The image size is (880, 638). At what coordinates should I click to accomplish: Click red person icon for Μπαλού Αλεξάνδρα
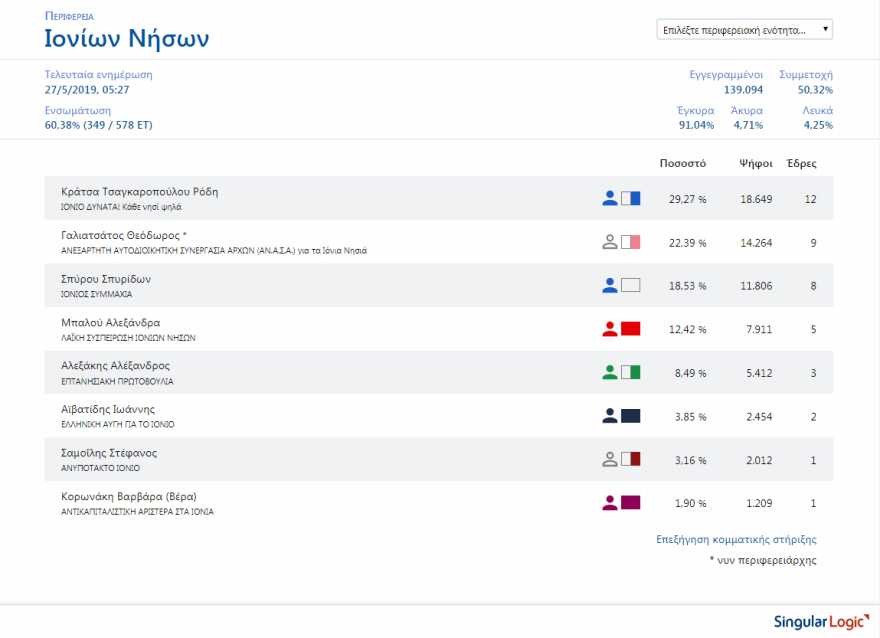(x=610, y=329)
